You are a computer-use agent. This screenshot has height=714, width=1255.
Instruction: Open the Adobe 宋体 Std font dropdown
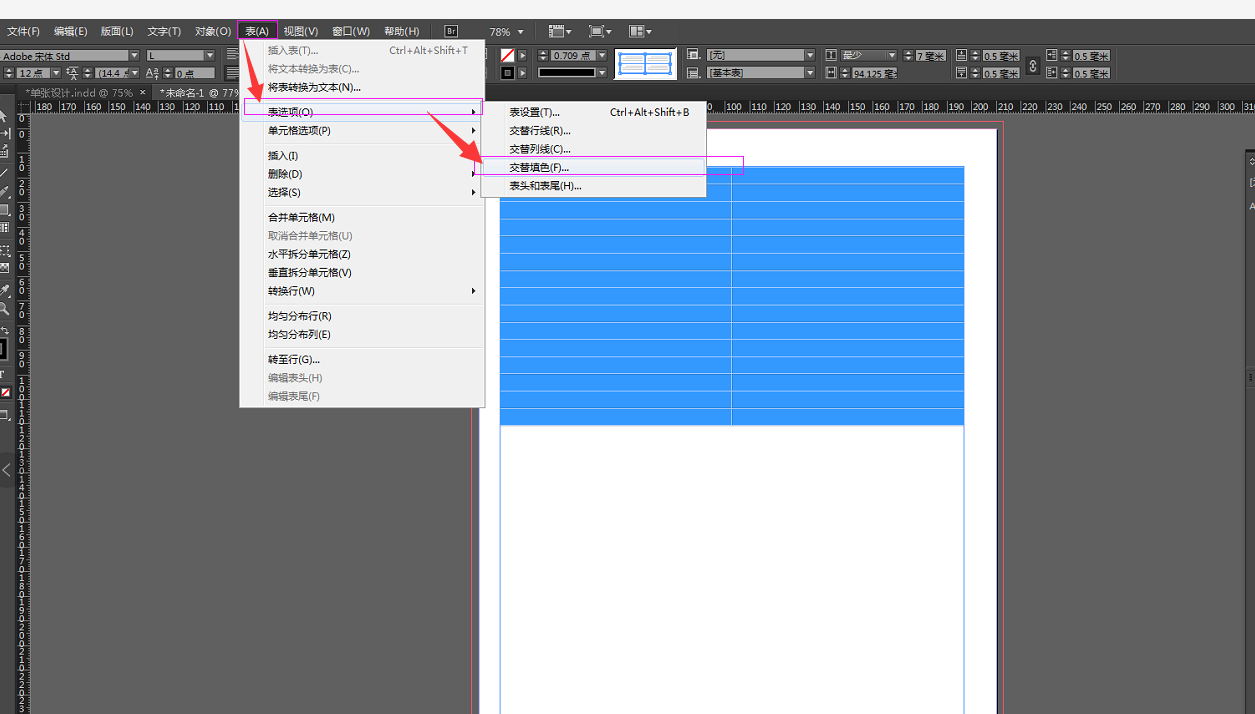[134, 56]
